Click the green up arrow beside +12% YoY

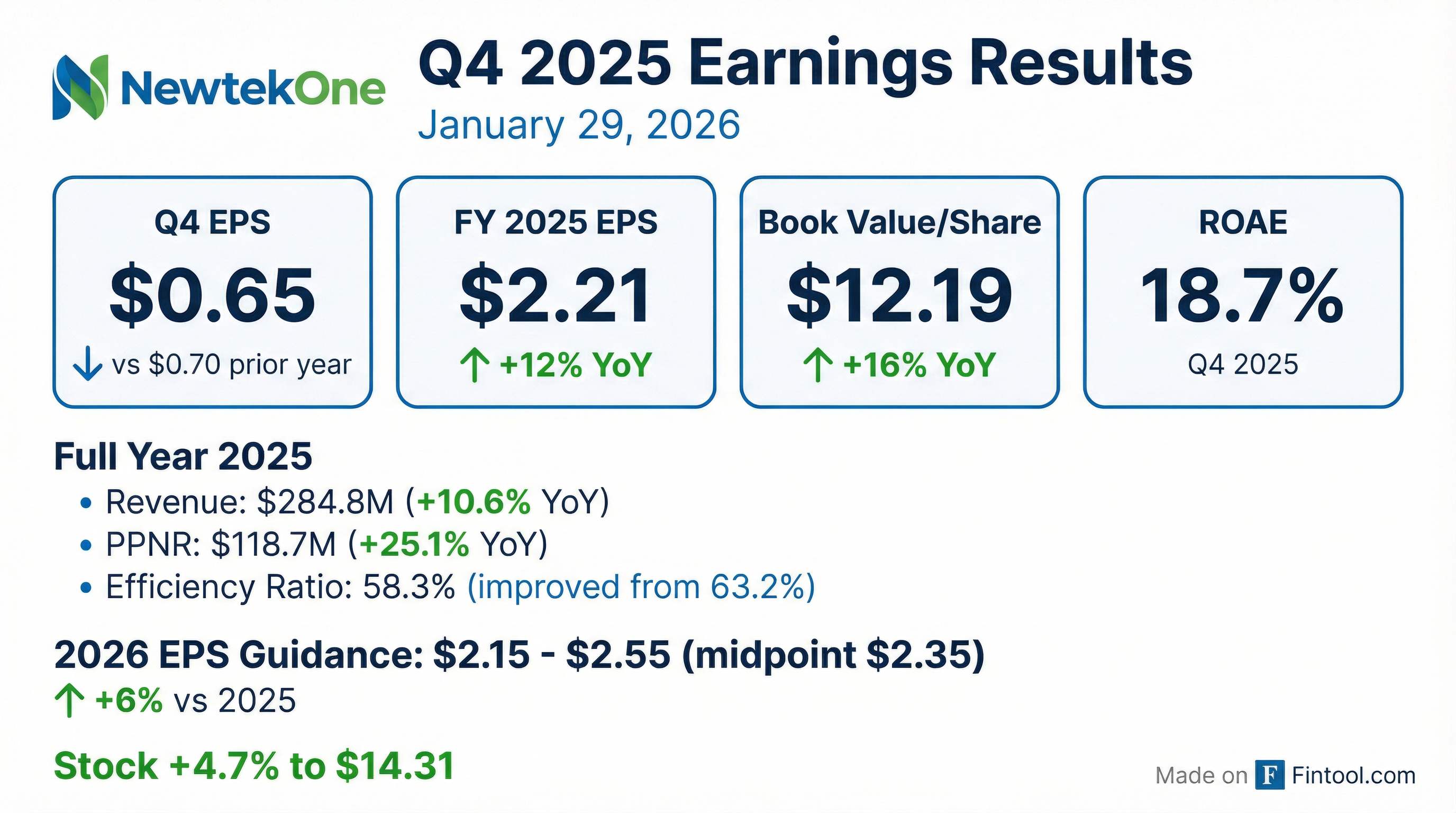pyautogui.click(x=475, y=365)
